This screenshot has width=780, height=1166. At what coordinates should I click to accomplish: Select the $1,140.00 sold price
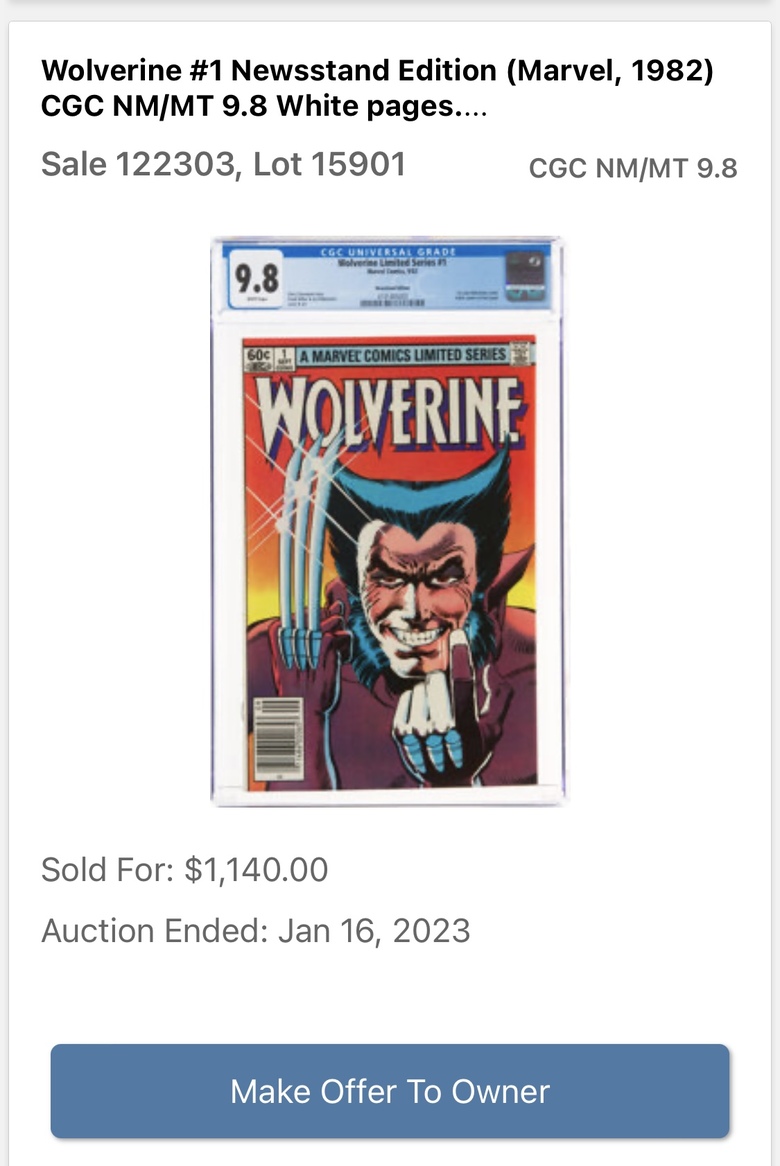point(257,869)
